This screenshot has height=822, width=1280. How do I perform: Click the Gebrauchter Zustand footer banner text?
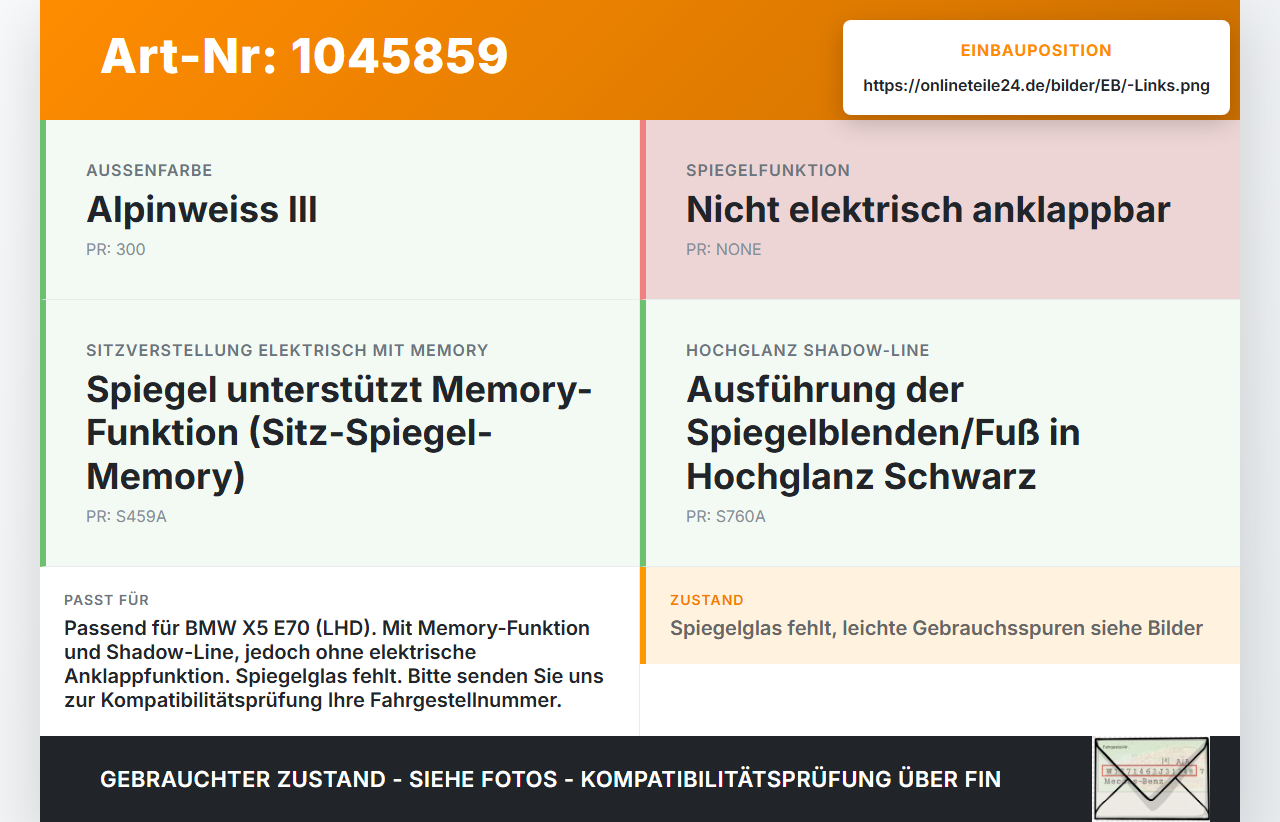coord(550,779)
